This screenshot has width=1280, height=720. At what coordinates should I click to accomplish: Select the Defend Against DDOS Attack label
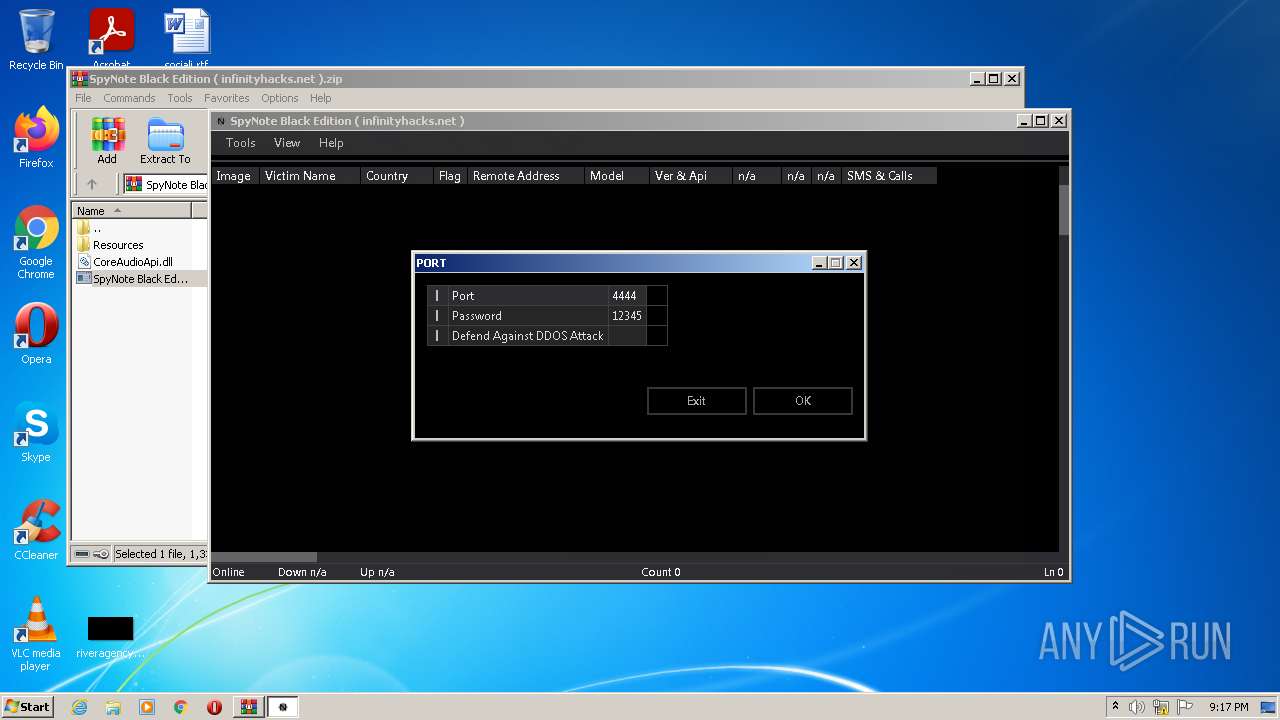point(527,336)
